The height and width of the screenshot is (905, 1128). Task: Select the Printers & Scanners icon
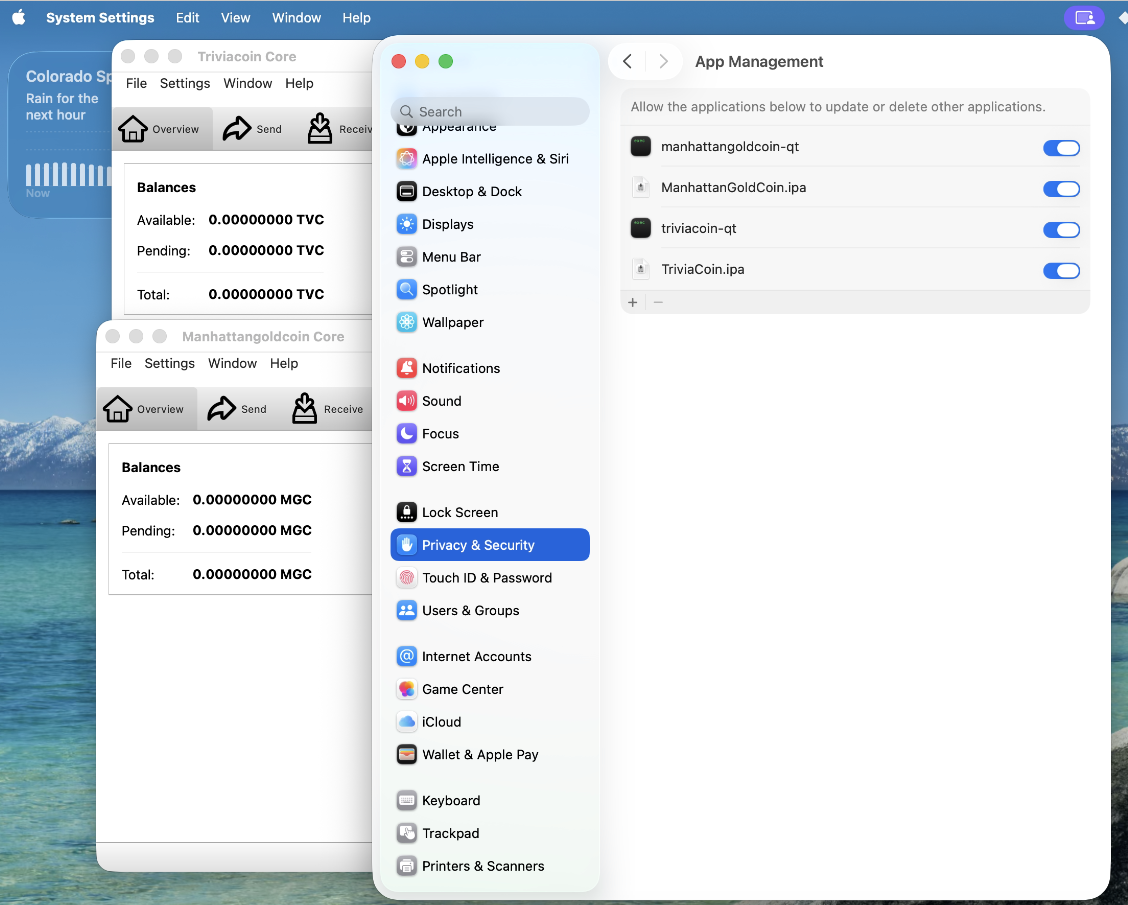point(406,866)
